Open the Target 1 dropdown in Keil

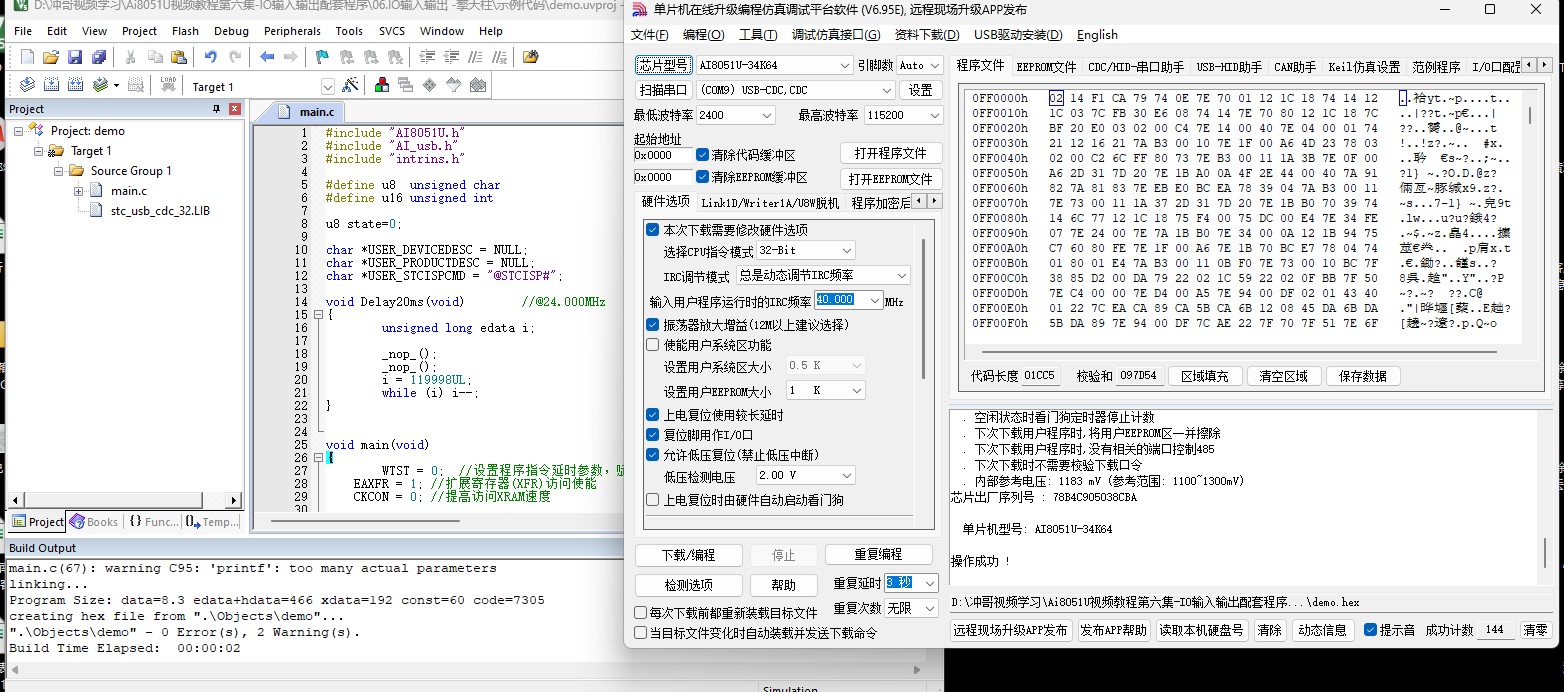click(x=327, y=87)
